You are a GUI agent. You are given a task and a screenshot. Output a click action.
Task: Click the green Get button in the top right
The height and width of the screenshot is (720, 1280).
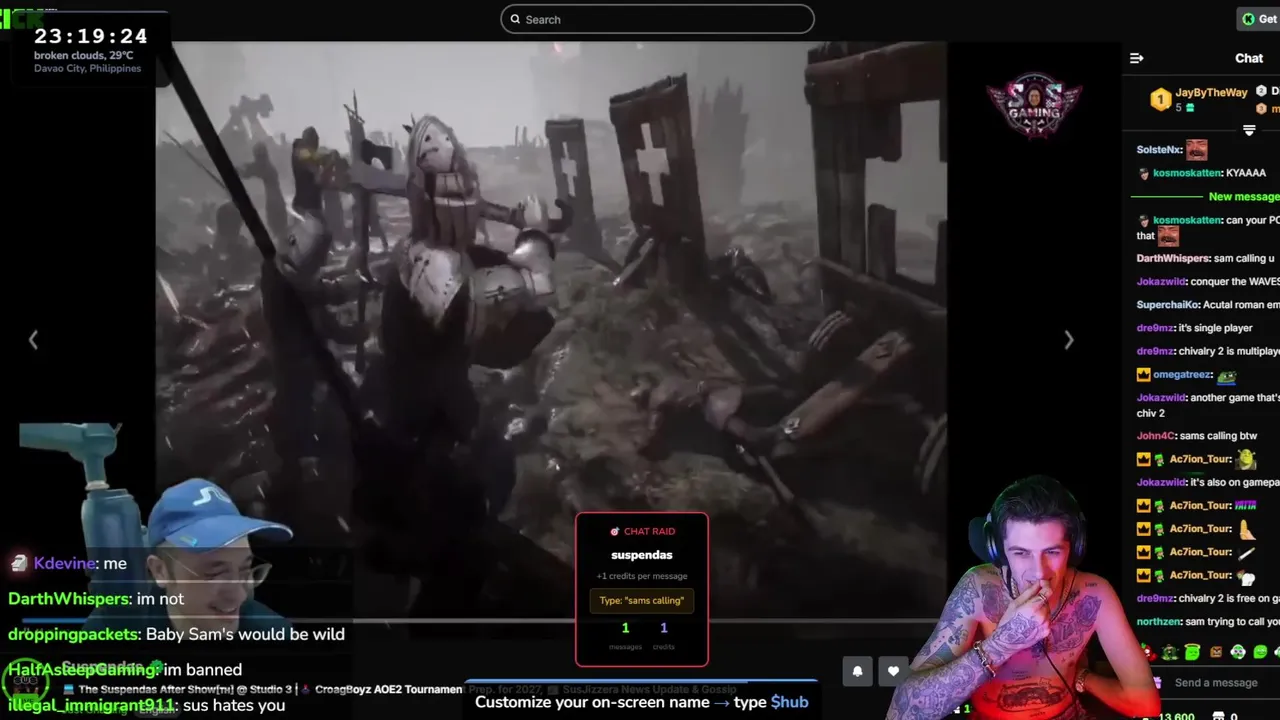pos(1259,19)
